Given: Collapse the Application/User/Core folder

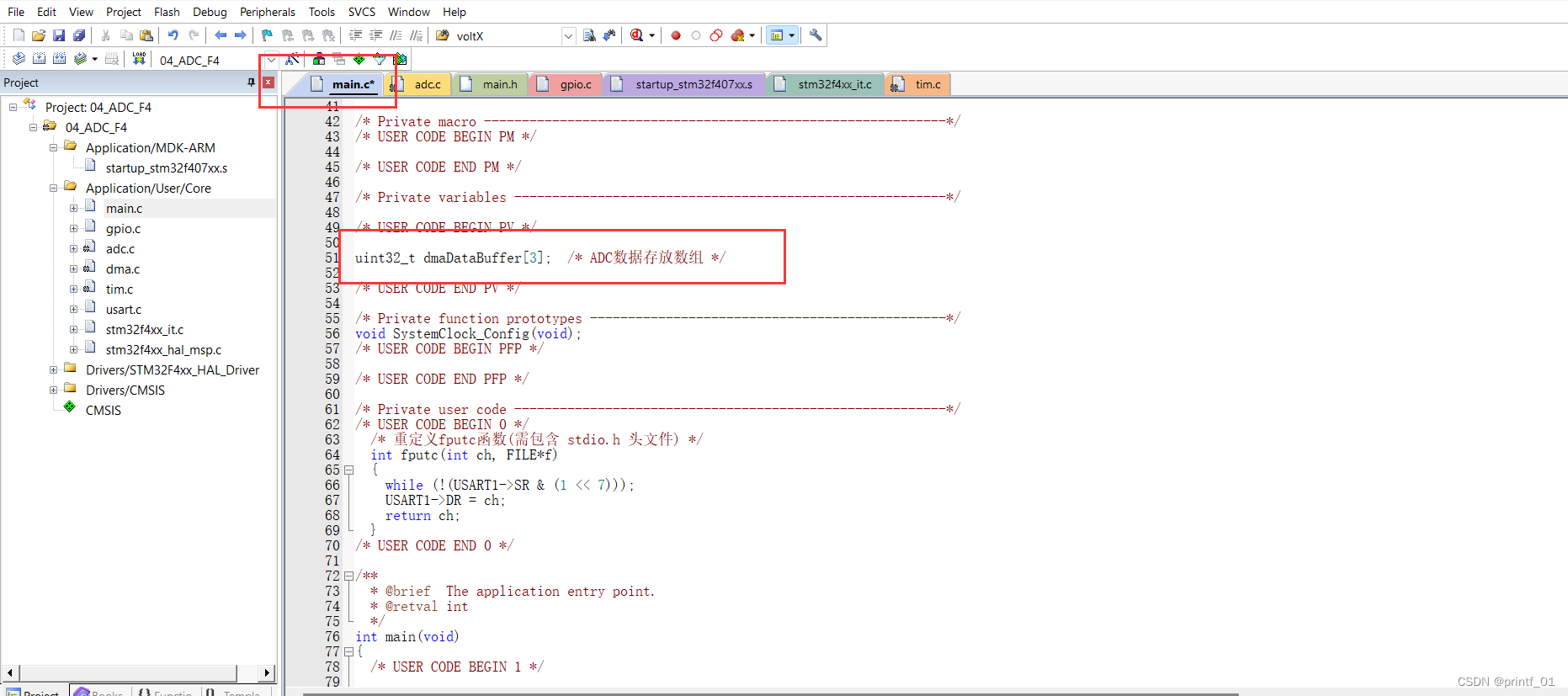Looking at the screenshot, I should [x=53, y=188].
